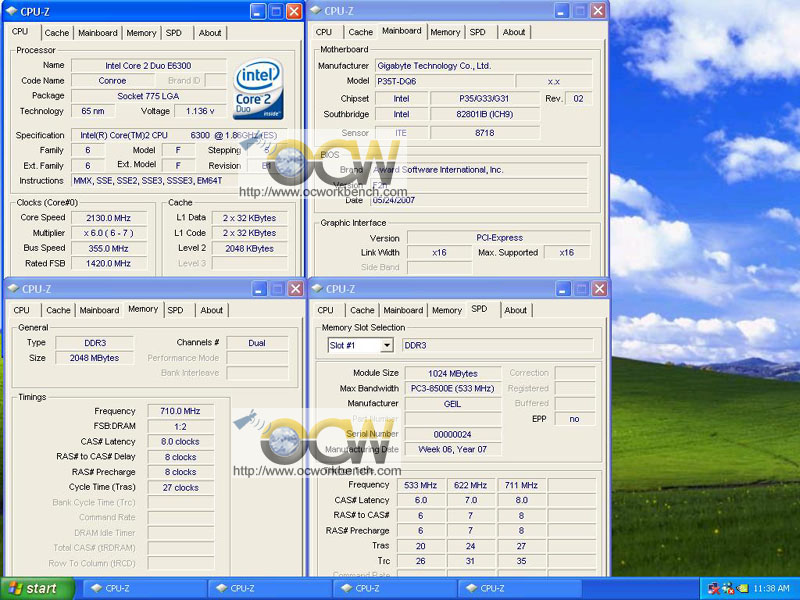The height and width of the screenshot is (600, 800).
Task: Open Memory tab in the Motherboard window
Action: [x=445, y=32]
